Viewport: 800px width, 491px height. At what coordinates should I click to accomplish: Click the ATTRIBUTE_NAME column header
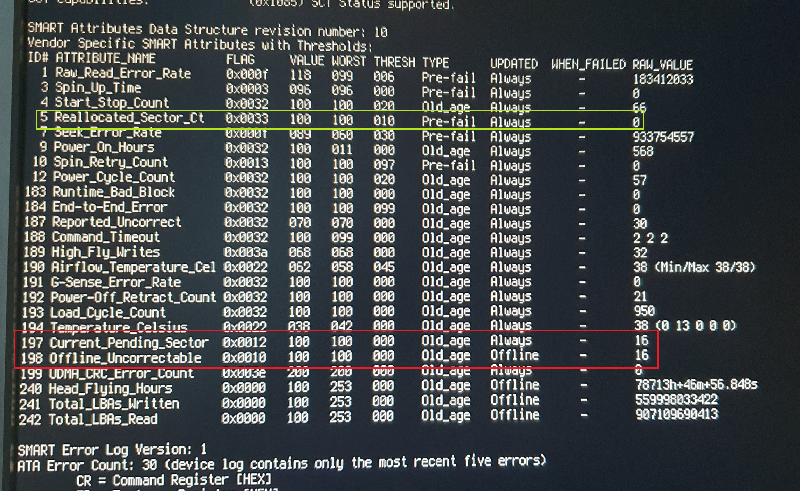pos(98,64)
